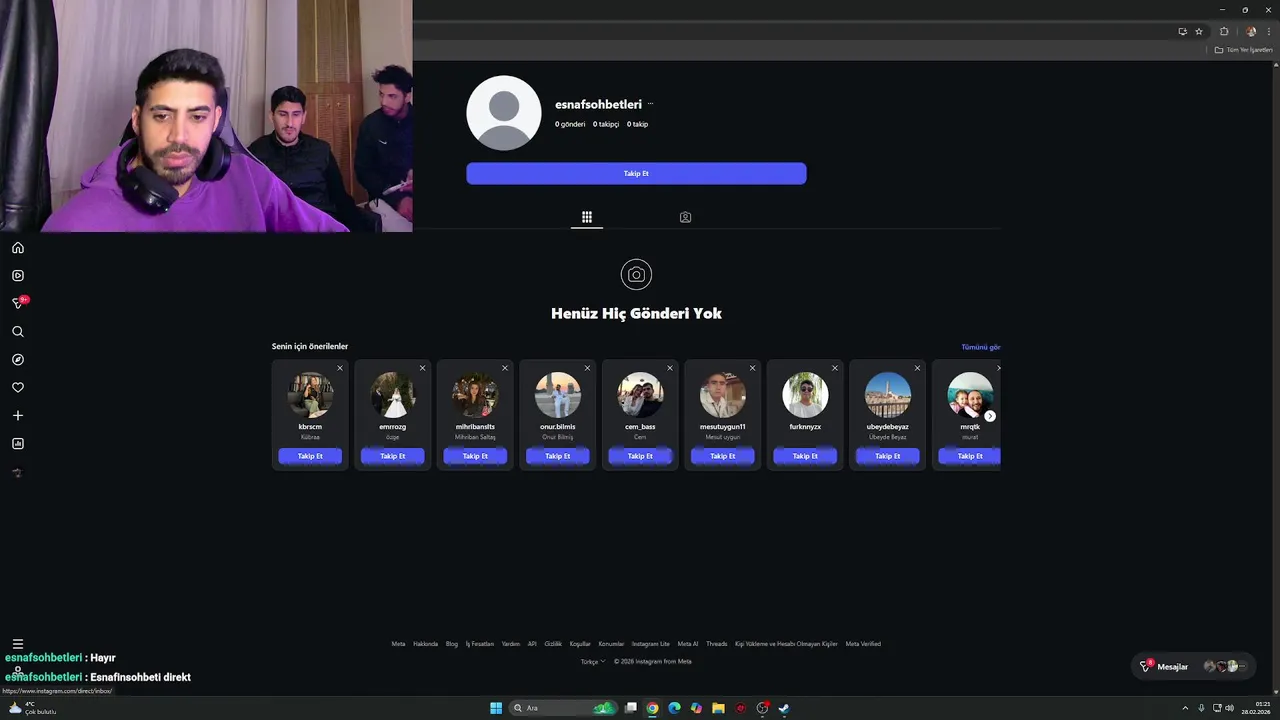Dismiss the onur.bilmis suggestion card
This screenshot has width=1280, height=720.
click(x=587, y=368)
